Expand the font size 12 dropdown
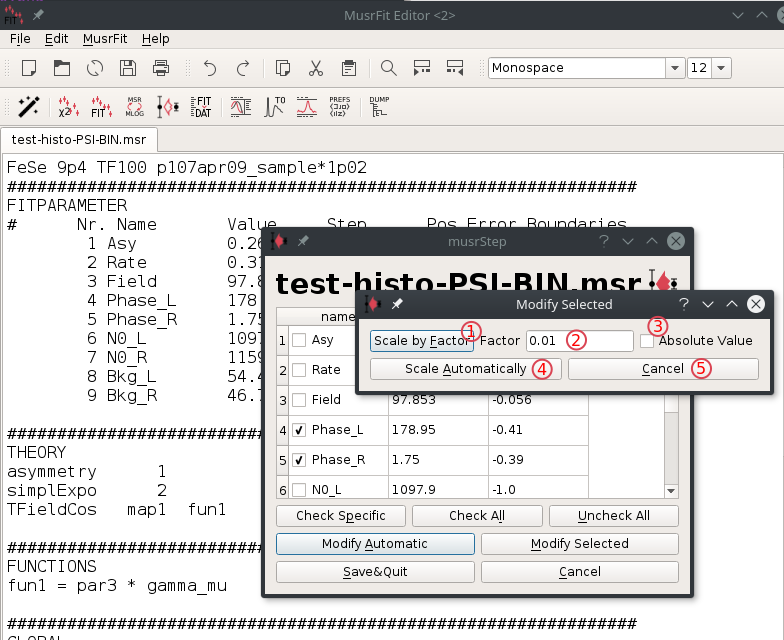 721,68
